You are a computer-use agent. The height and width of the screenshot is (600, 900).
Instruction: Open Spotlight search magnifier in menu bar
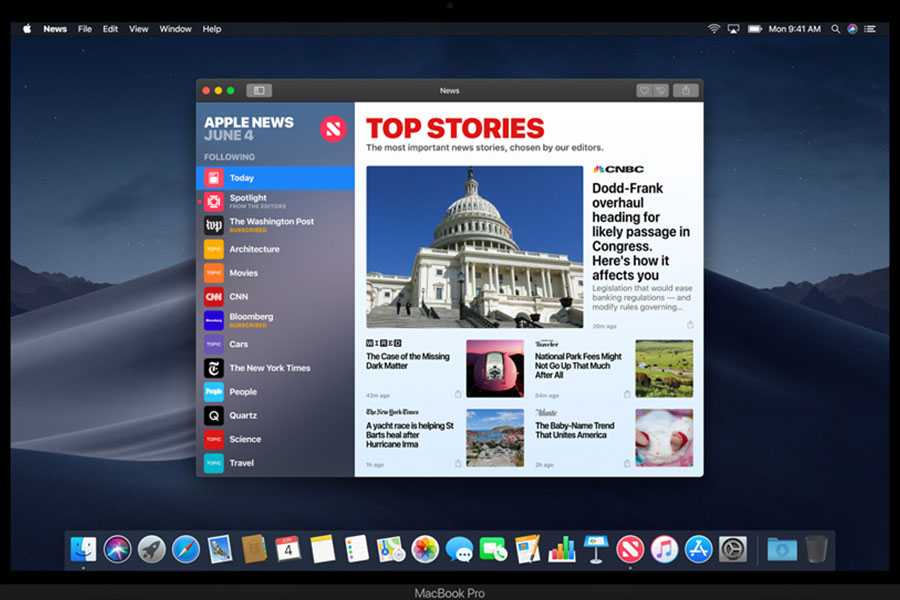[836, 29]
